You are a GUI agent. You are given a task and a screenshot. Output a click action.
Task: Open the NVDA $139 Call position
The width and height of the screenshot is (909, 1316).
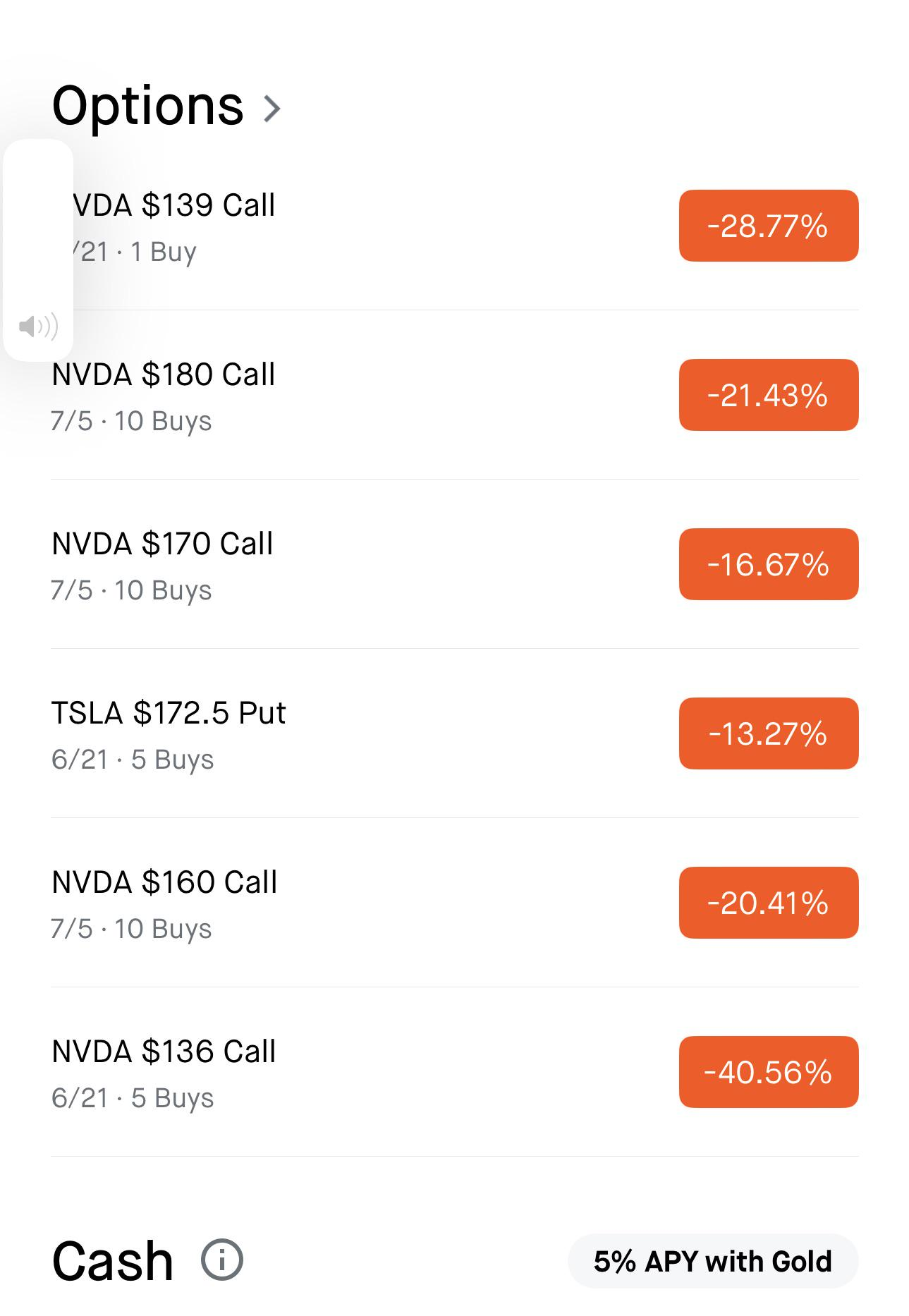click(455, 226)
